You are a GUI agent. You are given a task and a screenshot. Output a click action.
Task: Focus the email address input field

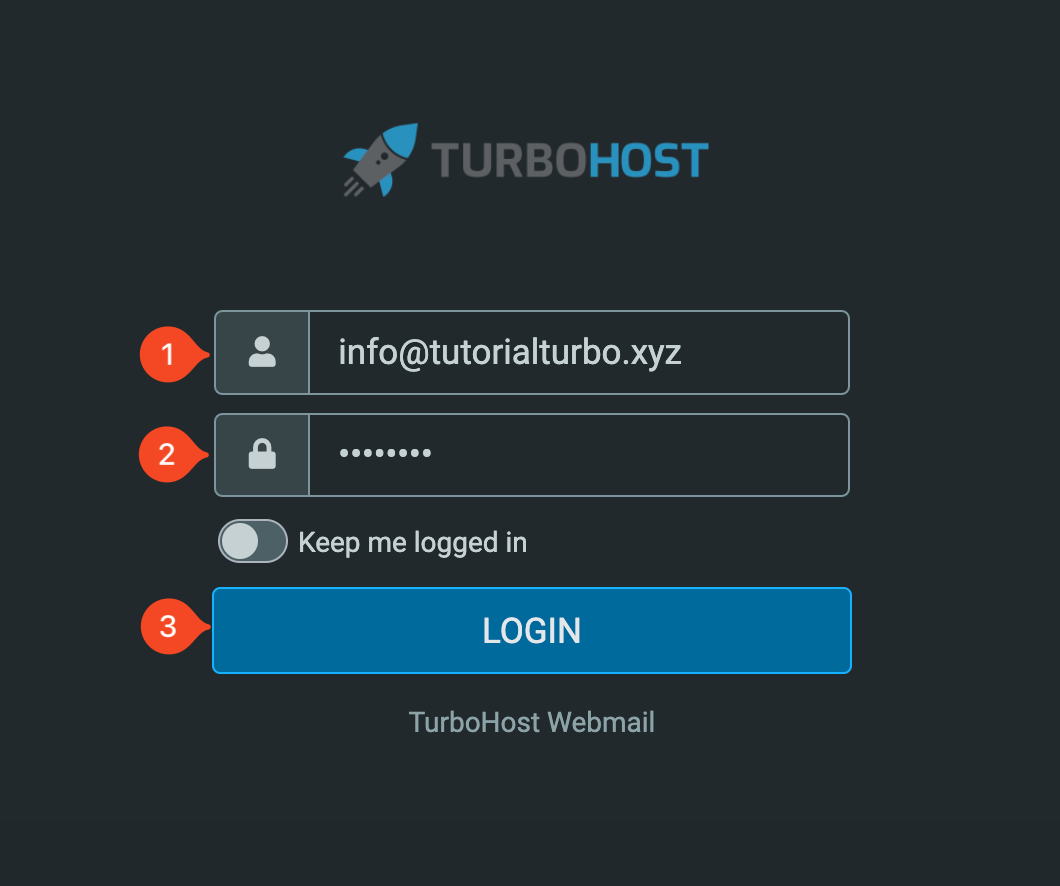click(x=579, y=352)
